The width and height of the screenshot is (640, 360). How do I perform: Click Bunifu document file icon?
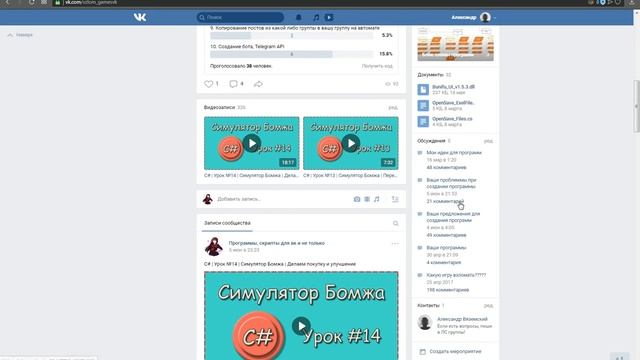pyautogui.click(x=423, y=89)
